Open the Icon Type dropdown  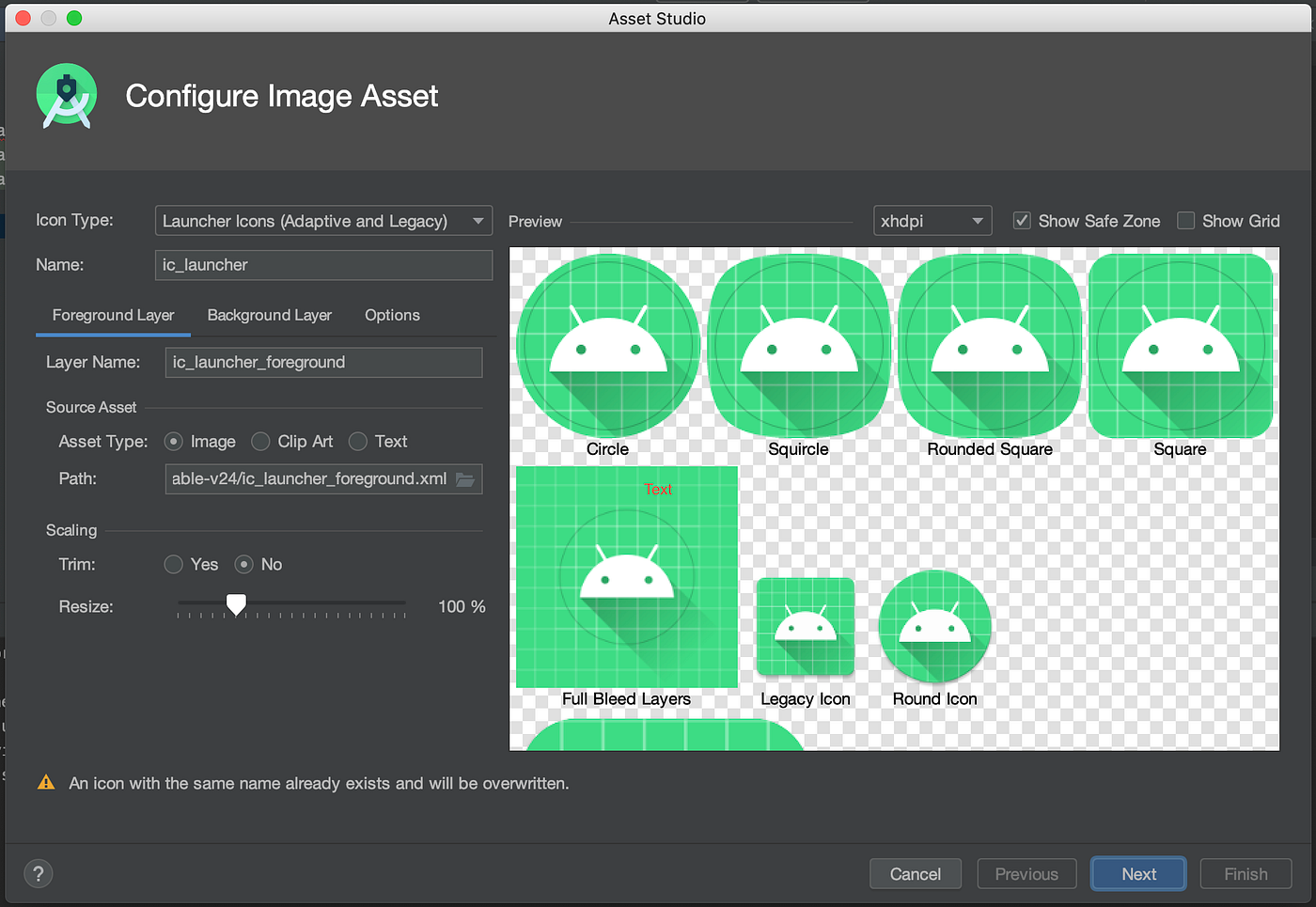tap(323, 220)
